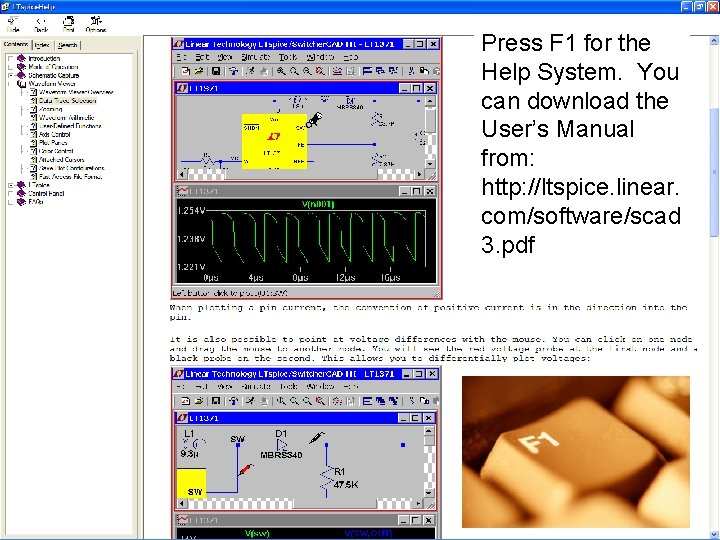Expand the LTspice tree node
This screenshot has width=720, height=540.
(11, 185)
